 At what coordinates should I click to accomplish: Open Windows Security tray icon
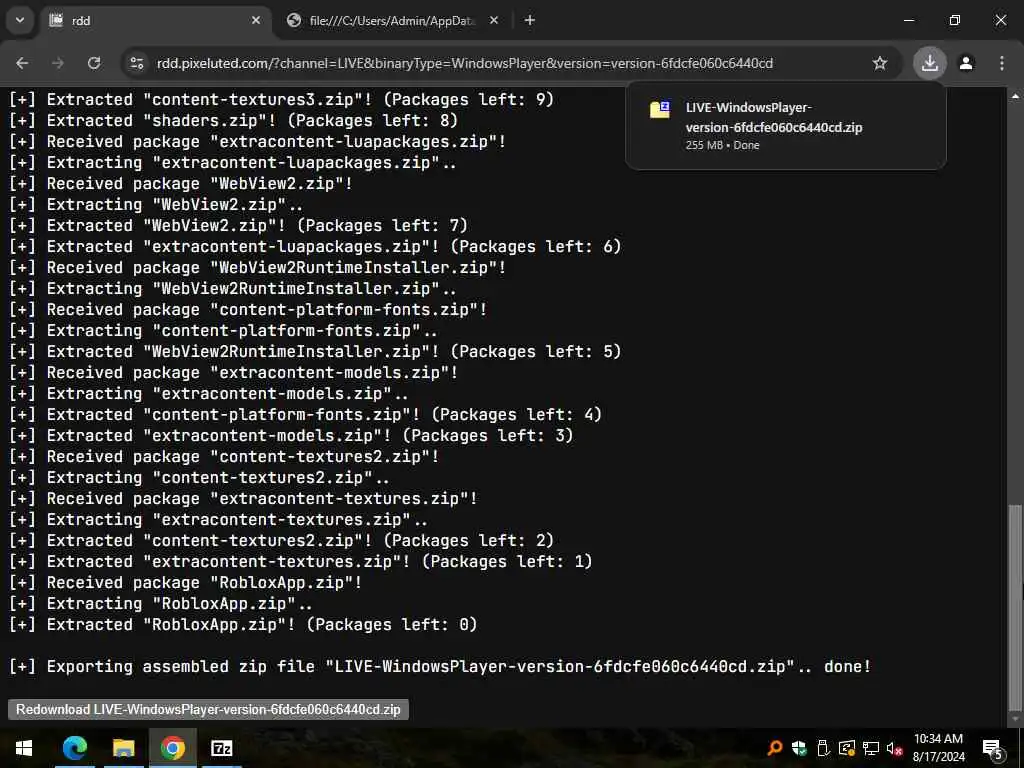(799, 748)
